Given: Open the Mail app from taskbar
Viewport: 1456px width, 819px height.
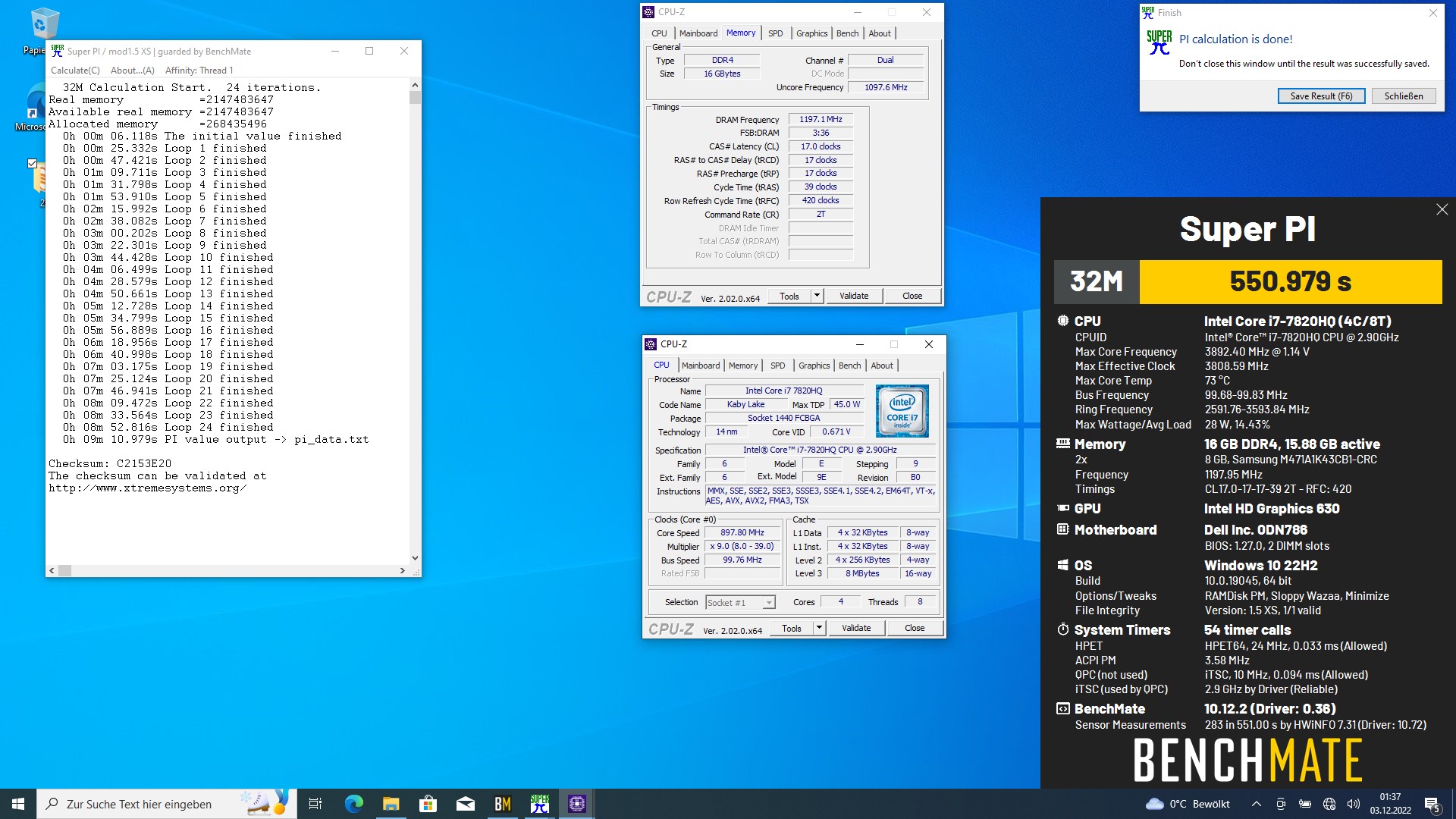Looking at the screenshot, I should pos(465,804).
